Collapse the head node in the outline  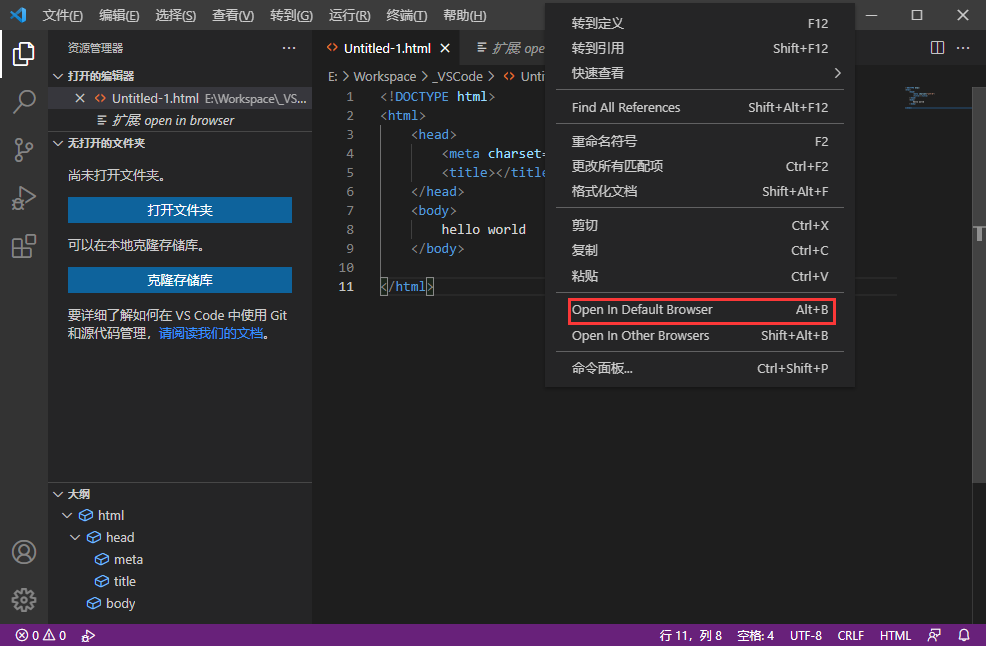74,537
